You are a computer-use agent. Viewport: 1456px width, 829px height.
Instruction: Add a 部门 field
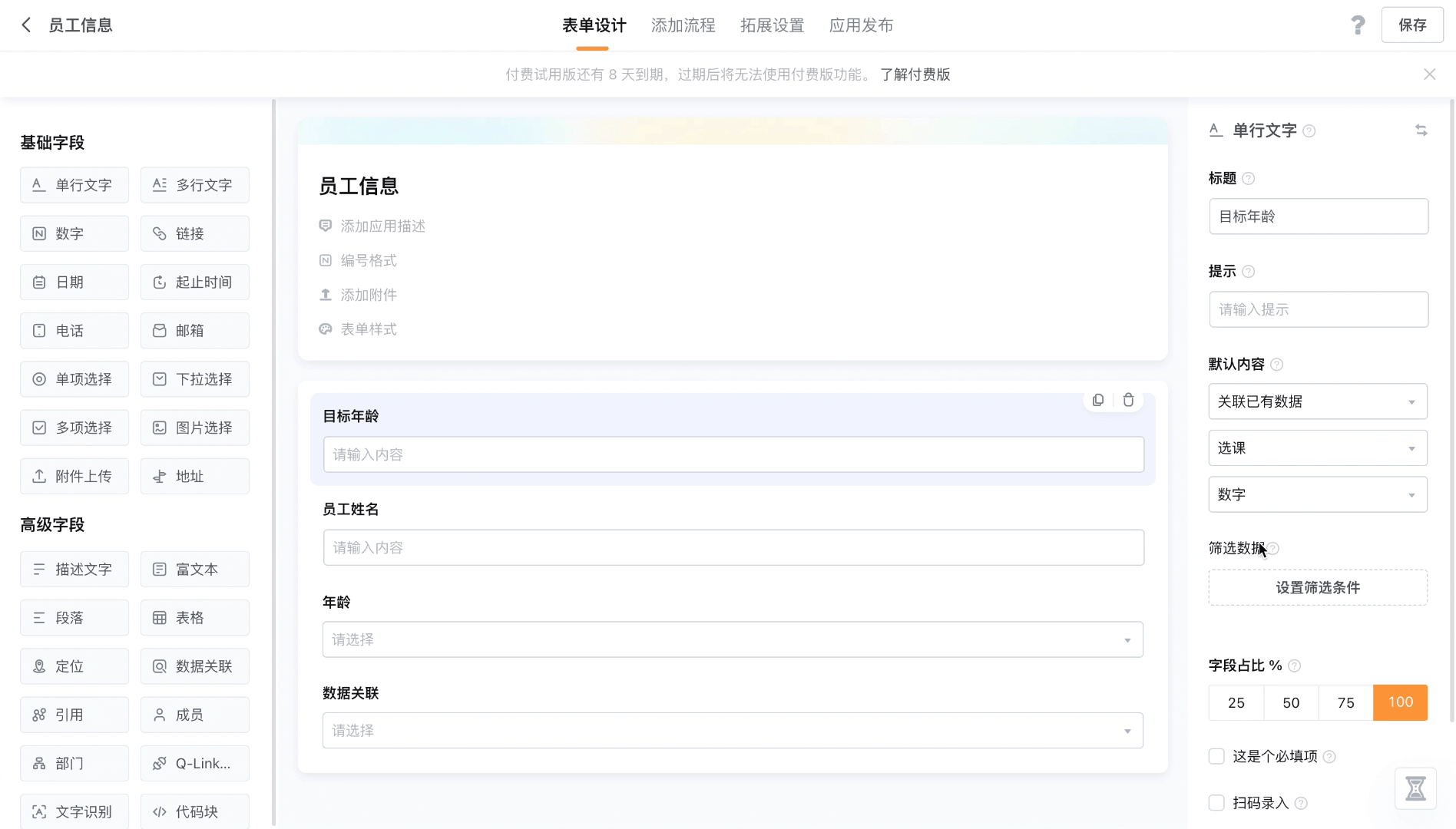pos(74,764)
